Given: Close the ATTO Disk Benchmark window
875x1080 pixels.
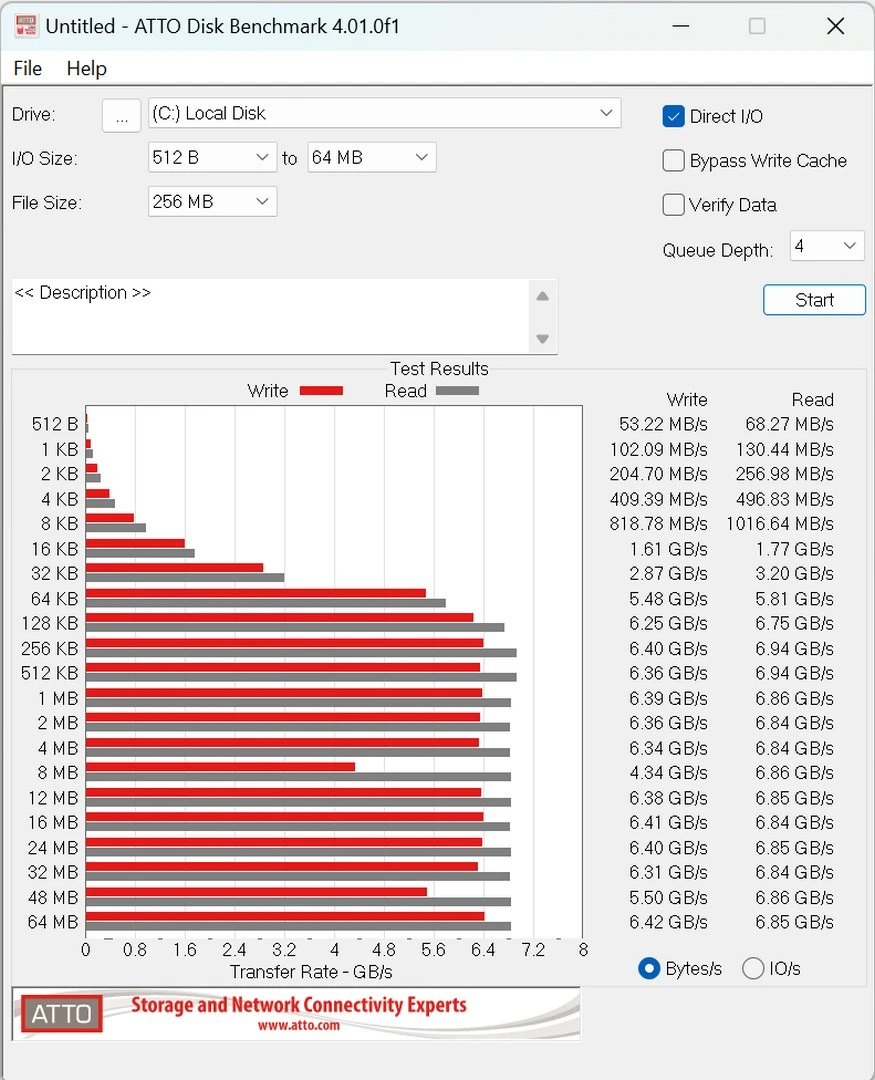Looking at the screenshot, I should coord(835,26).
